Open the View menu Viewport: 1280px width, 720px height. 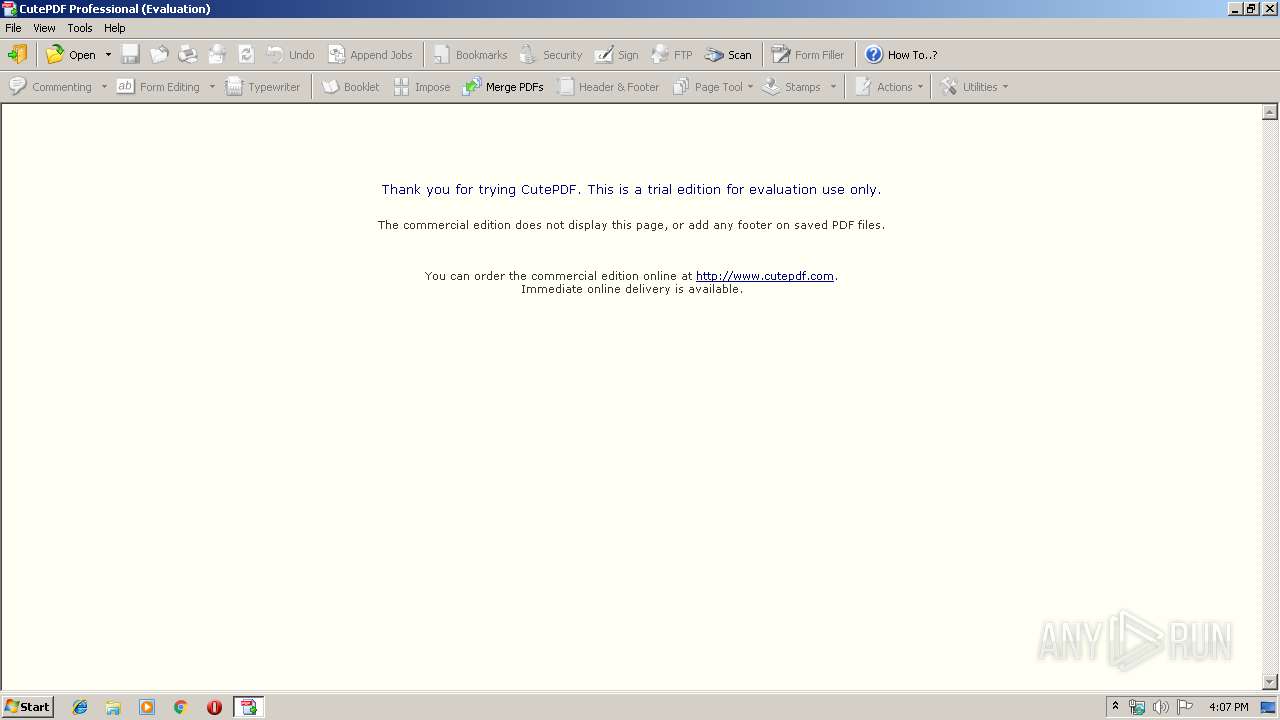point(44,28)
